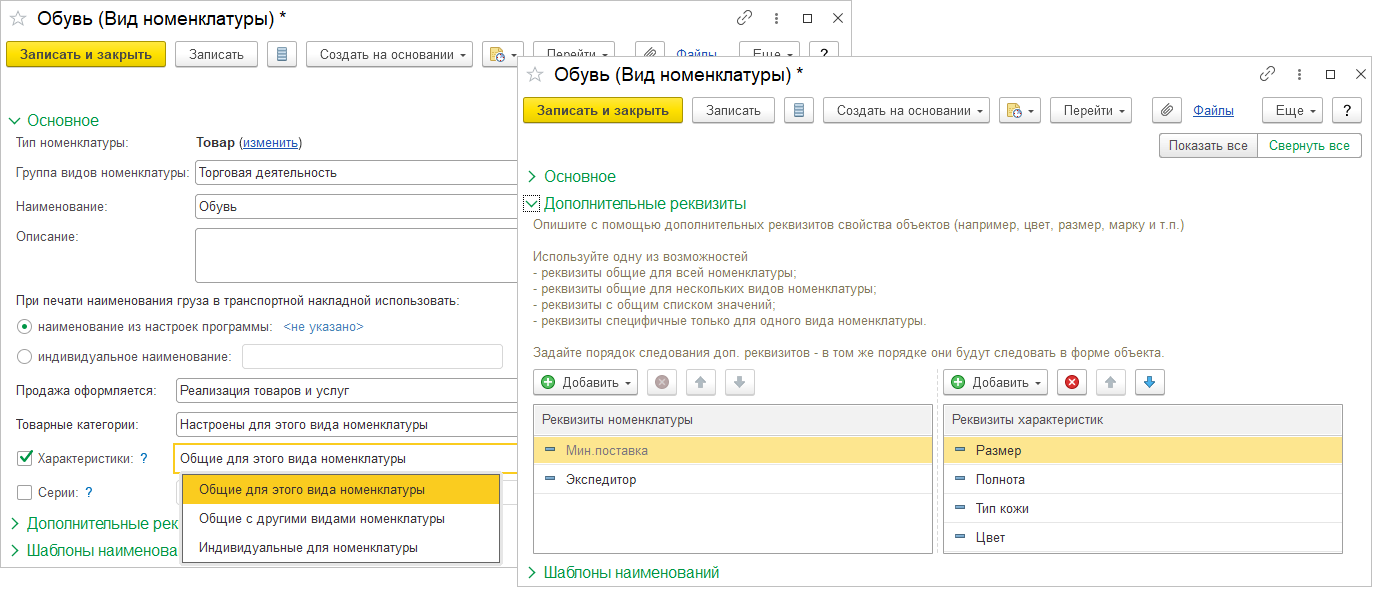The height and width of the screenshot is (589, 1376).
Task: Click the yellow Записать и закрыть button
Action: (x=602, y=111)
